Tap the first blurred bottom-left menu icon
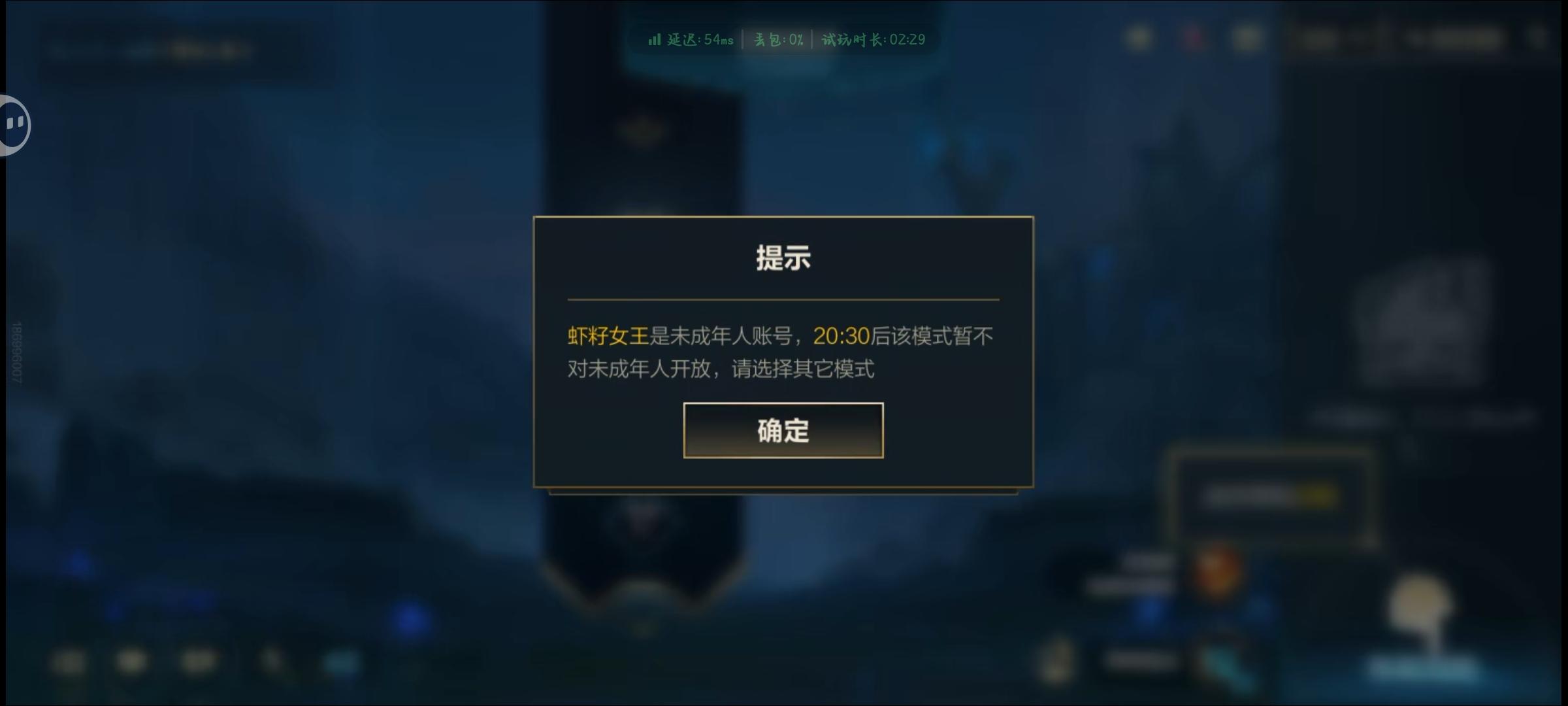This screenshot has height=706, width=1568. tap(68, 663)
